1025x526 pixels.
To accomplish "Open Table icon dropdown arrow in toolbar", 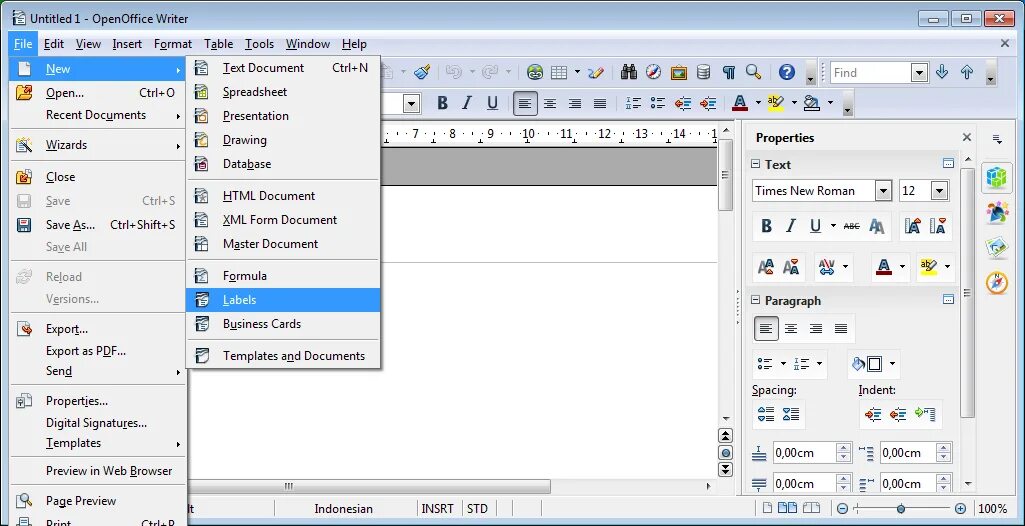I will pos(577,72).
